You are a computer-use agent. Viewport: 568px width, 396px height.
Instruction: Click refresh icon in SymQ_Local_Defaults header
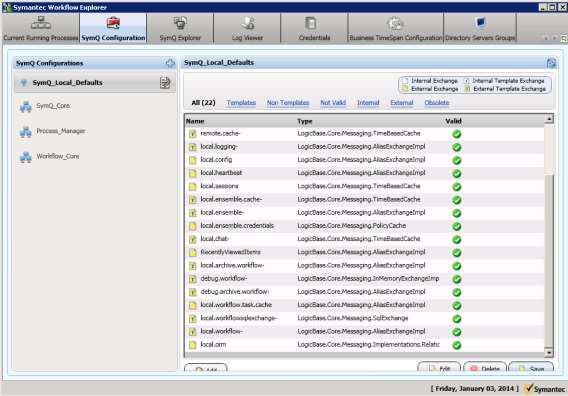coord(551,63)
